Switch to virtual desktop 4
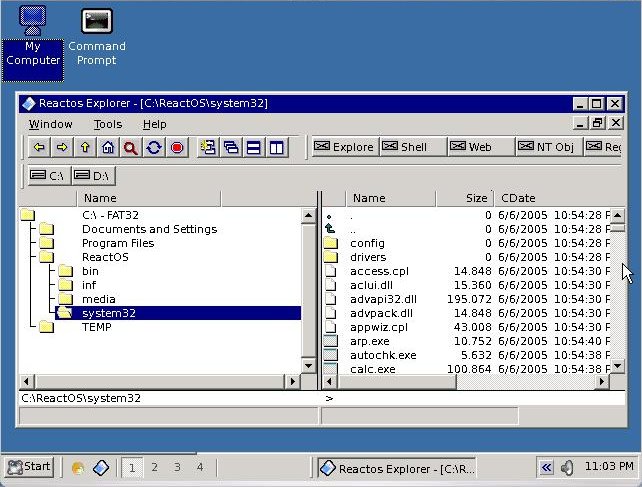Viewport: 642px width, 487px height. tap(200, 467)
